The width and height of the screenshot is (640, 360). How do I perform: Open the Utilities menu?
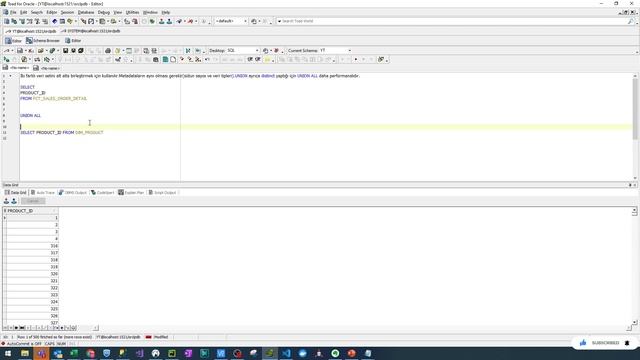[132, 12]
